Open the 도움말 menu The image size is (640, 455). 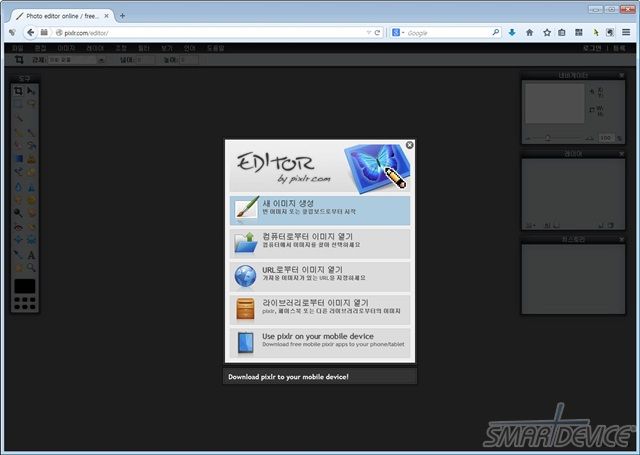[216, 48]
